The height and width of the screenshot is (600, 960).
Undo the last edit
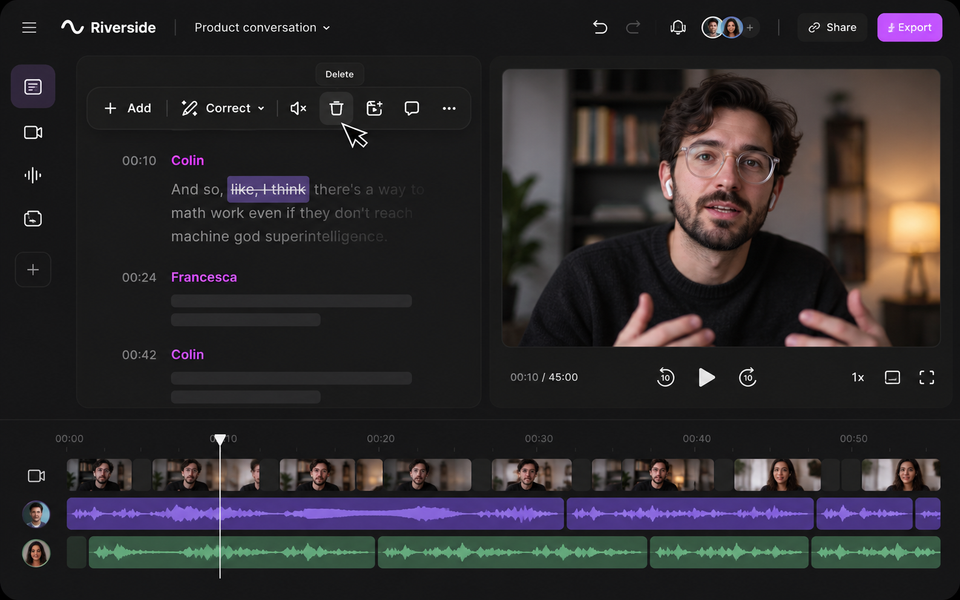tap(600, 28)
